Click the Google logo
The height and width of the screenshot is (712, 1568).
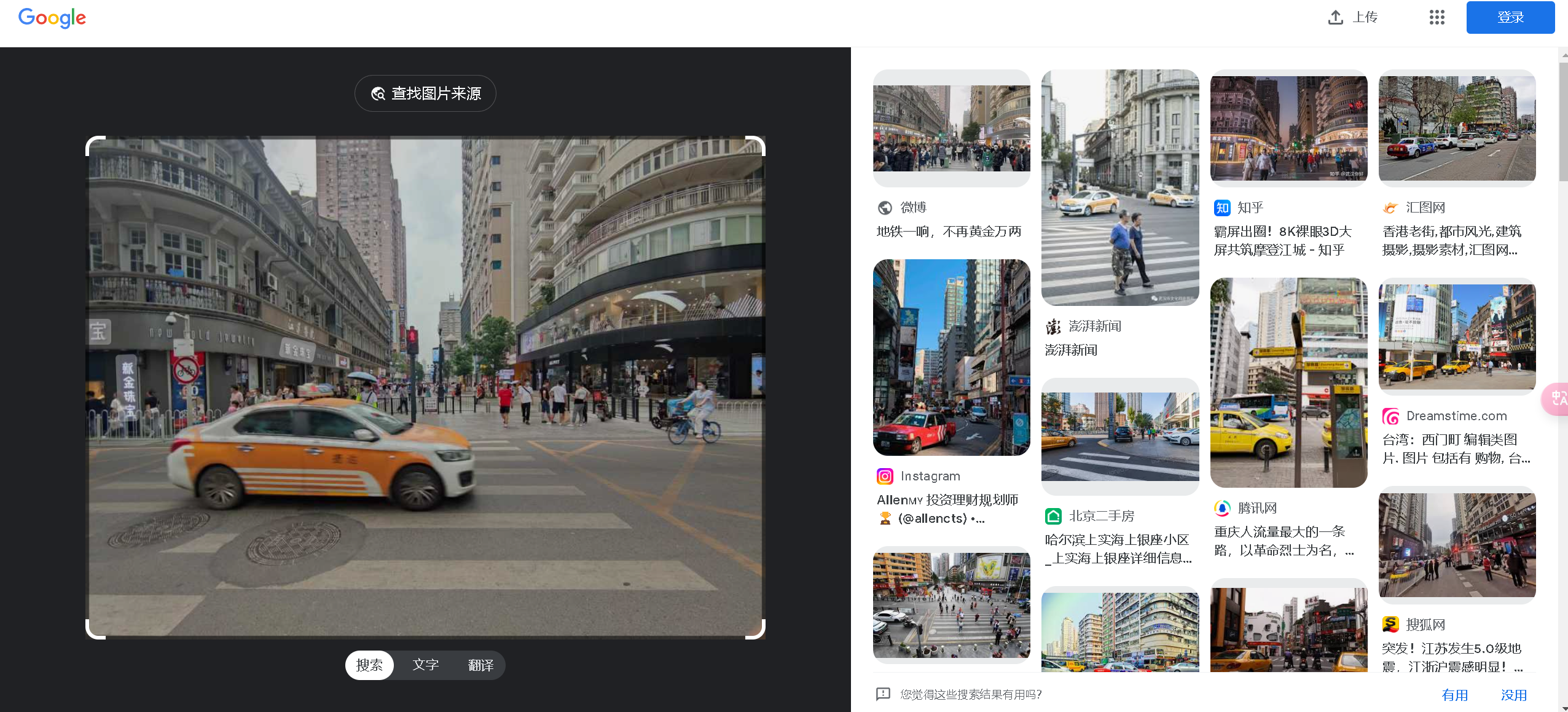pyautogui.click(x=52, y=18)
